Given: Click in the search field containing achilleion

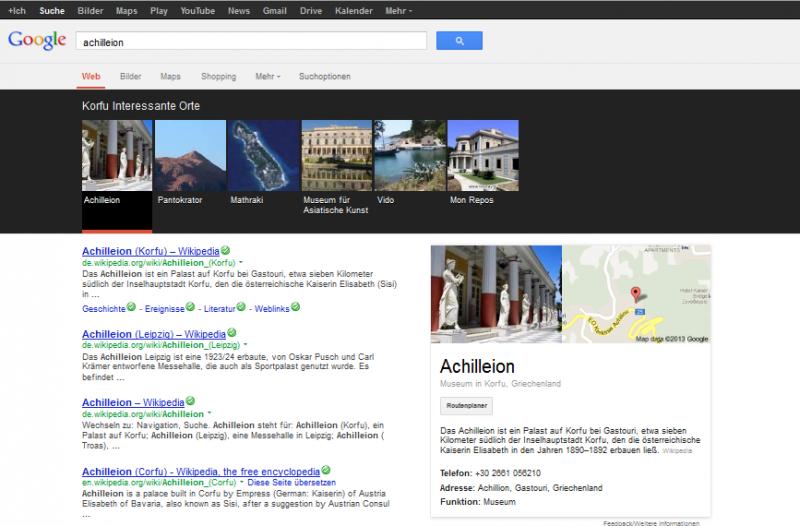Looking at the screenshot, I should point(251,41).
